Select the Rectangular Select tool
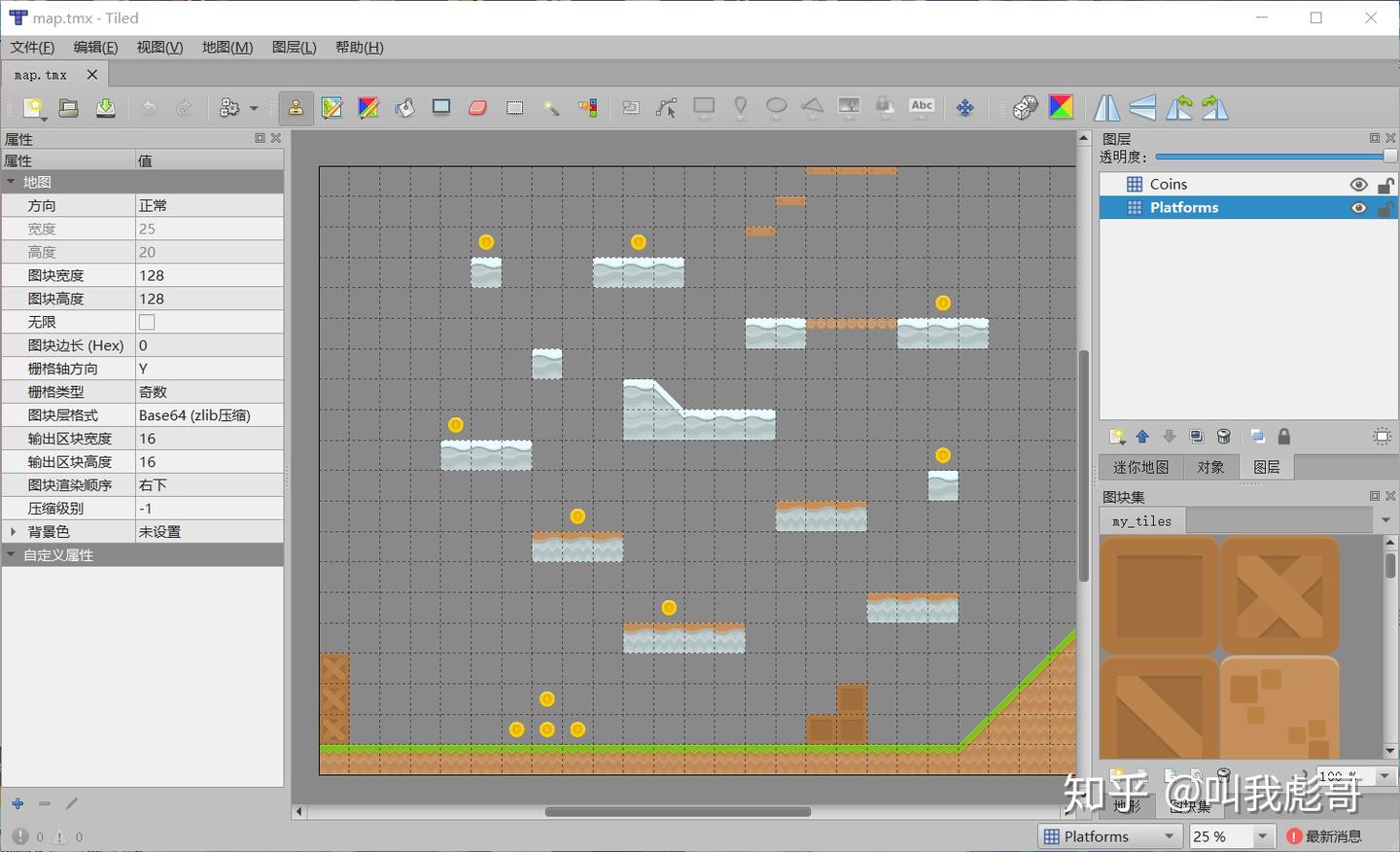This screenshot has width=1400, height=852. coord(515,108)
